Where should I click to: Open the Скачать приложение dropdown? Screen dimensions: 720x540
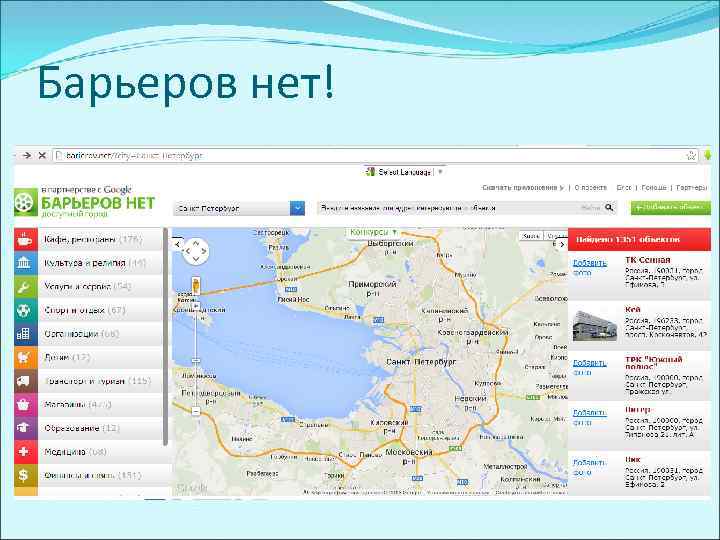[x=523, y=187]
